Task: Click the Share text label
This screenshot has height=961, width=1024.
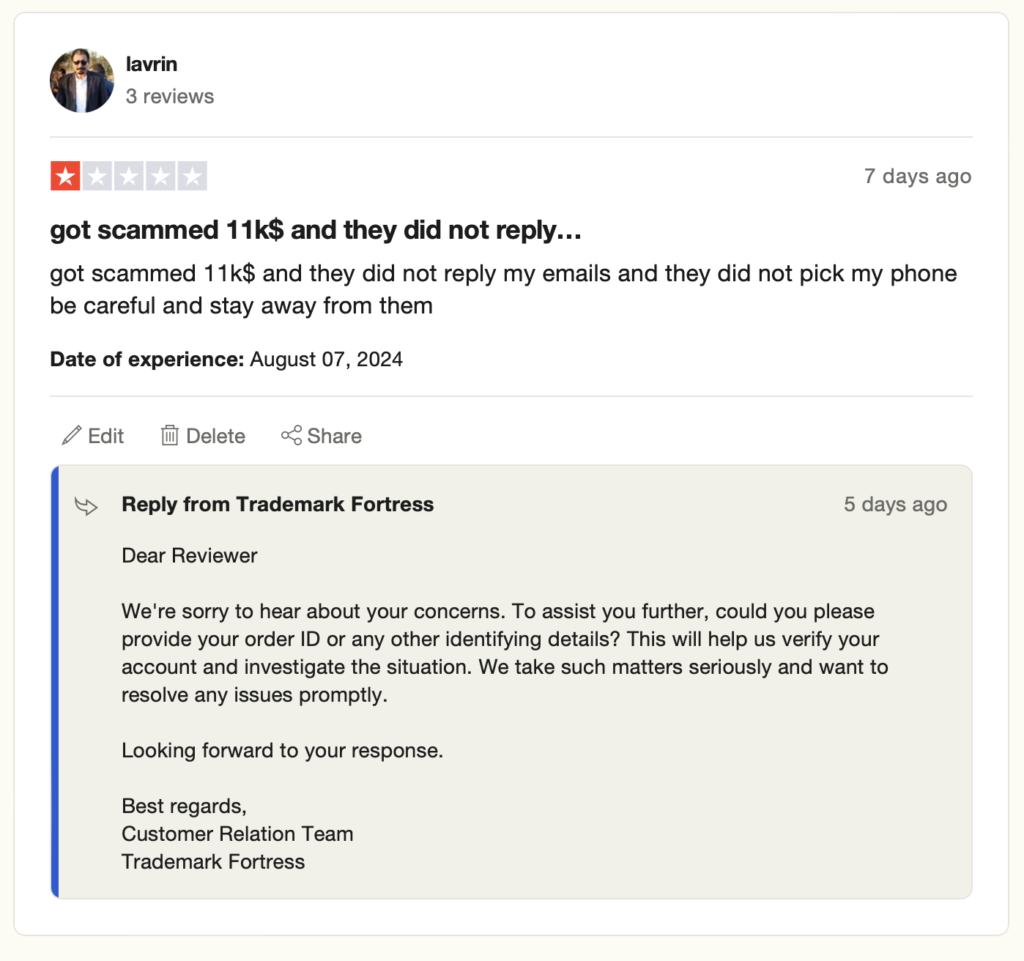Action: [x=334, y=436]
